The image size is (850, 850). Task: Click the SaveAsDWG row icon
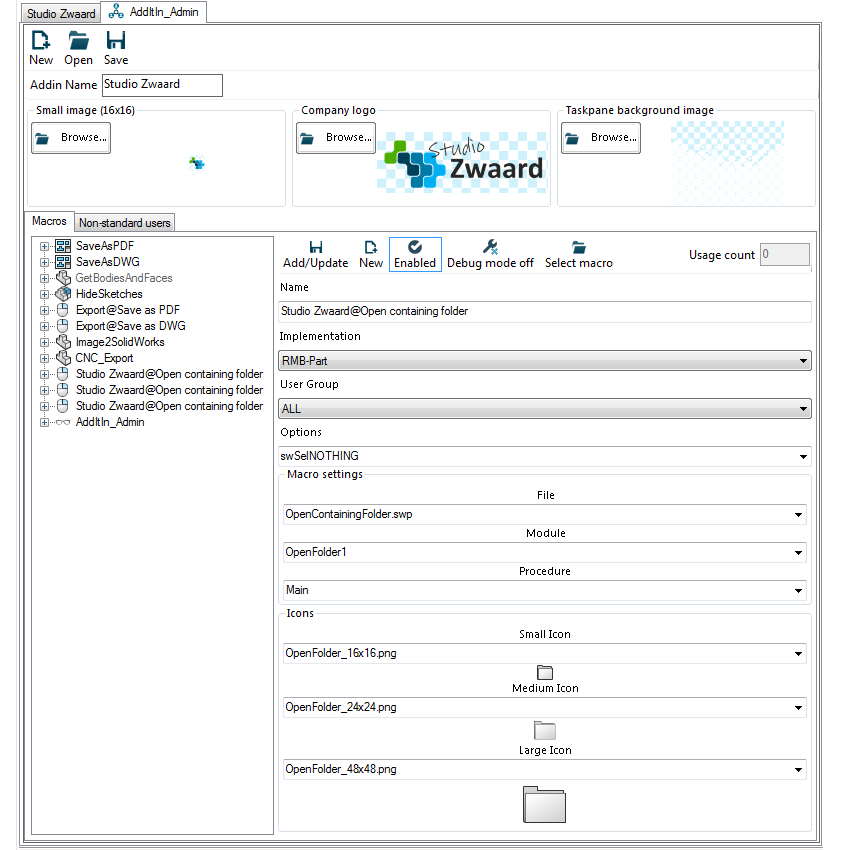pos(63,262)
